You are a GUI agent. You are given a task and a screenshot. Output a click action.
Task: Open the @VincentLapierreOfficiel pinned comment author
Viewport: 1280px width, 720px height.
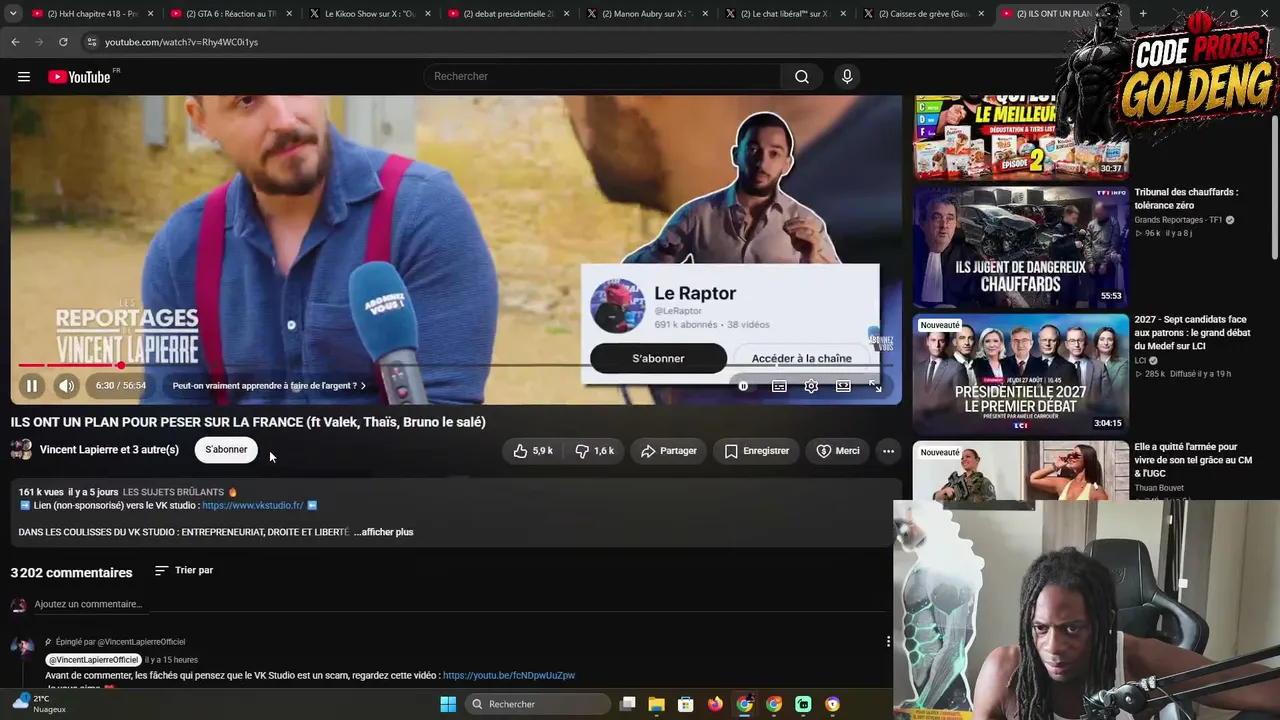click(93, 660)
